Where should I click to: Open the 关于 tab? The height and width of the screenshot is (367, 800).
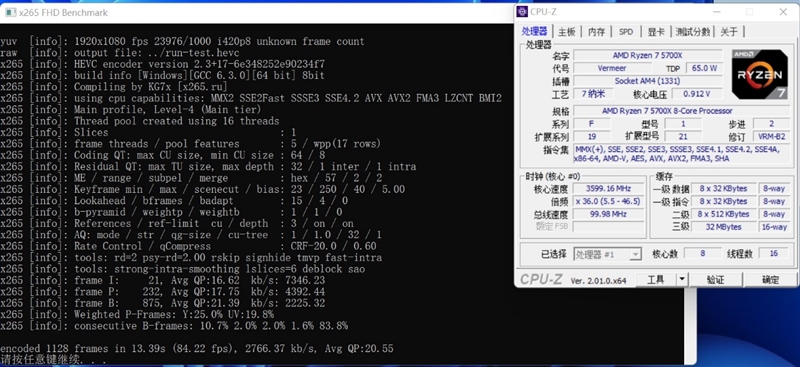point(729,32)
